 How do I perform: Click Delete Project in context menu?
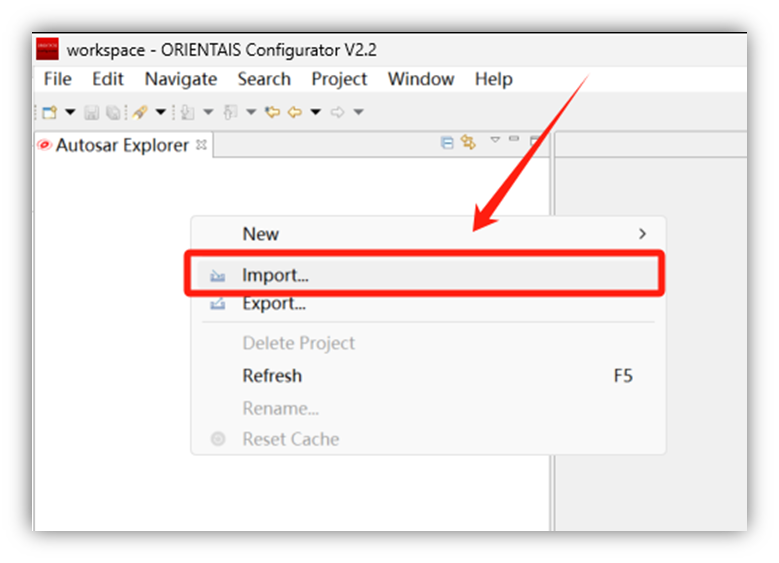[x=428, y=343]
